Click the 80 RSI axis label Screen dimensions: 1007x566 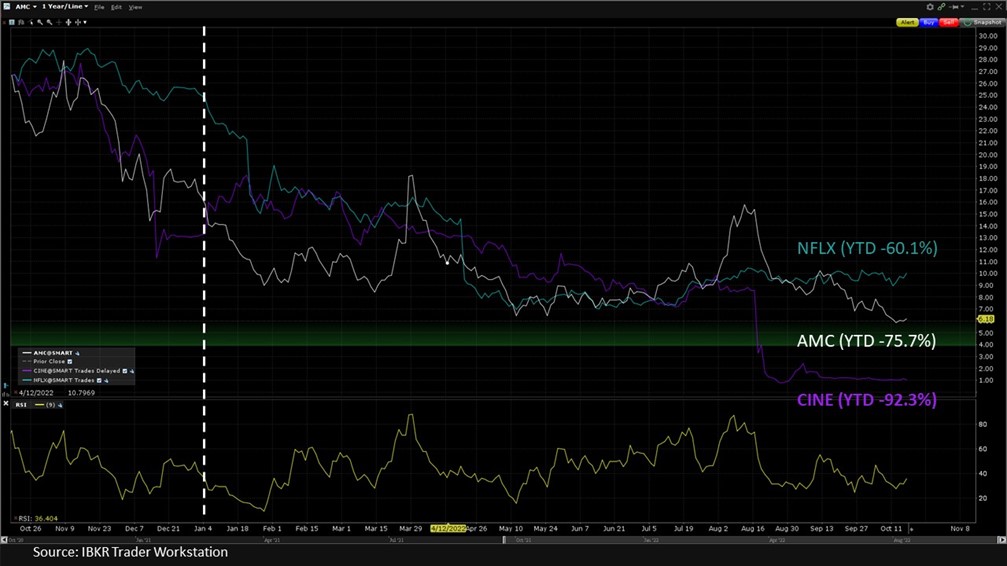coord(983,425)
